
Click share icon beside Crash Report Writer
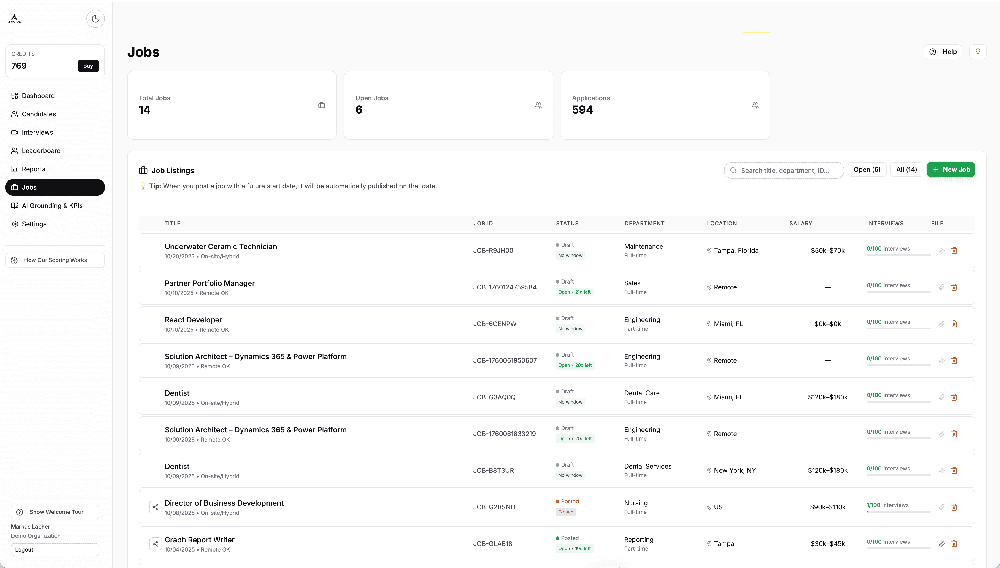[154, 544]
